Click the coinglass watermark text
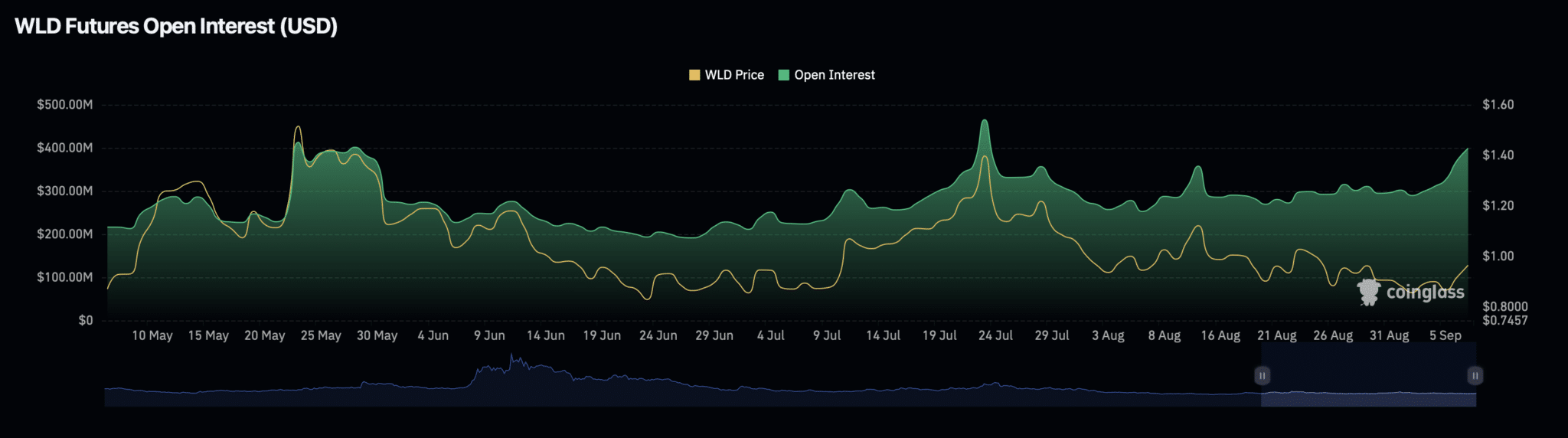Viewport: 1568px width, 438px height. (1425, 293)
